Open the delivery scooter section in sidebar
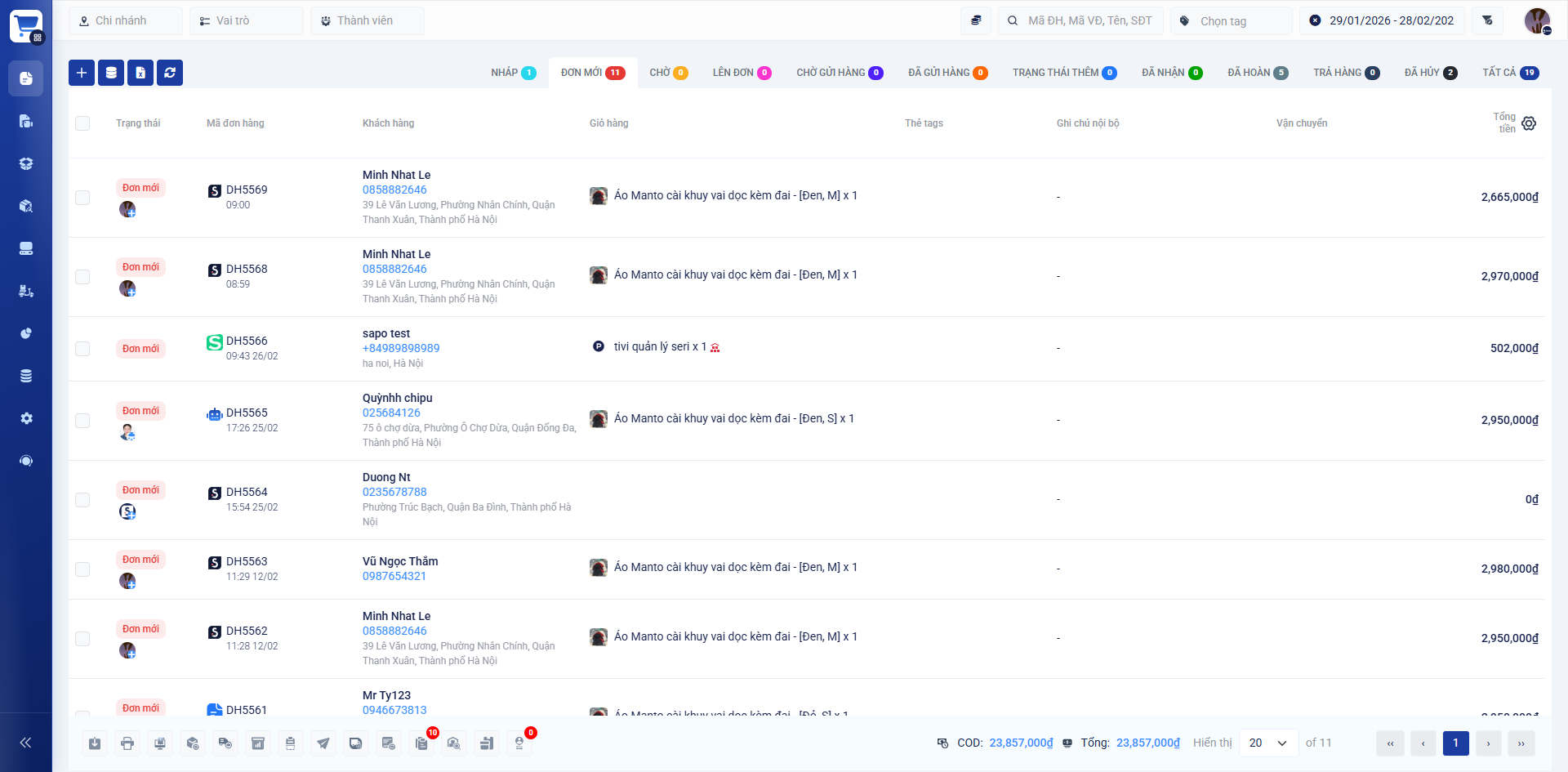1568x772 pixels. pos(26,291)
